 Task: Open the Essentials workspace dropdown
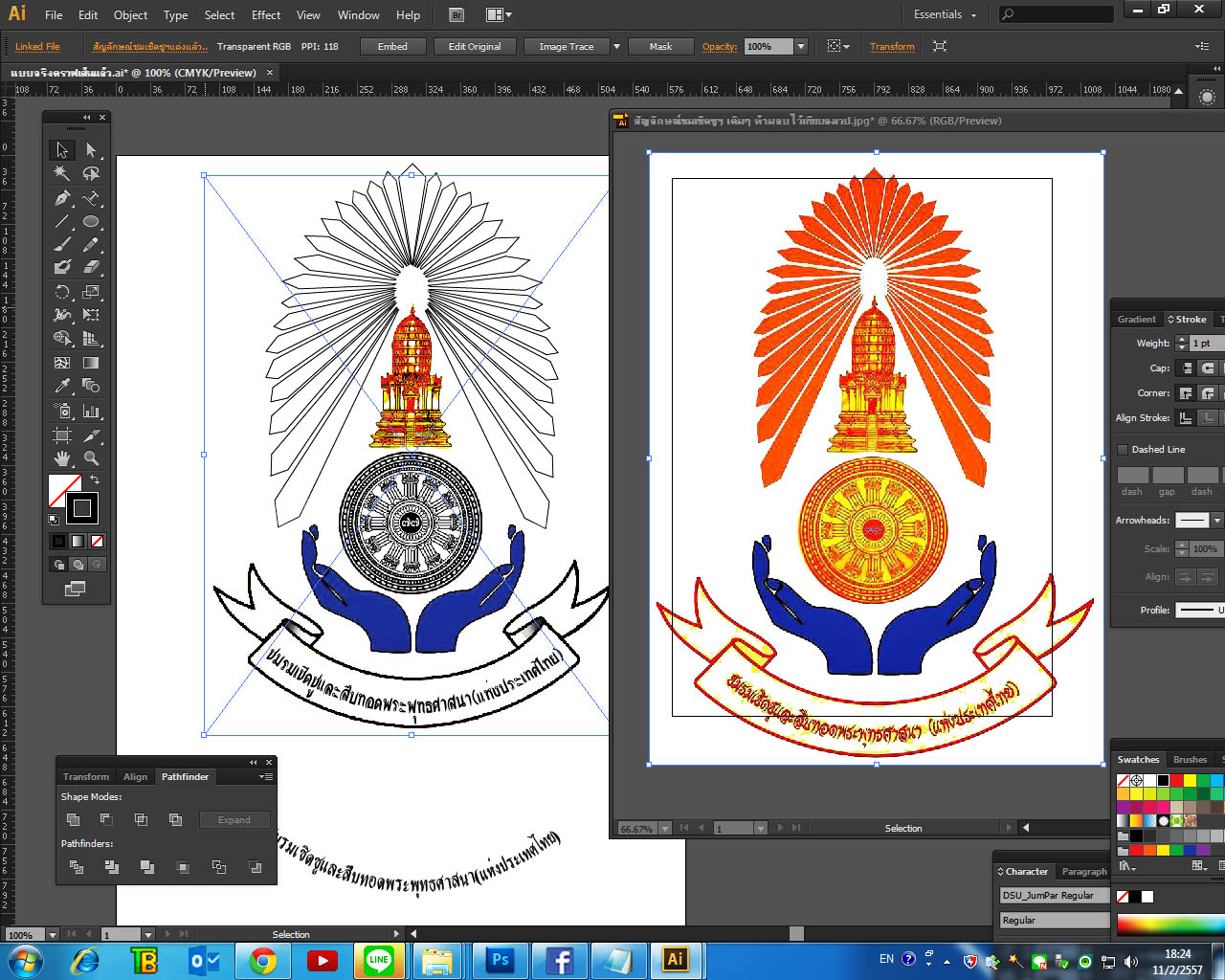coord(946,14)
